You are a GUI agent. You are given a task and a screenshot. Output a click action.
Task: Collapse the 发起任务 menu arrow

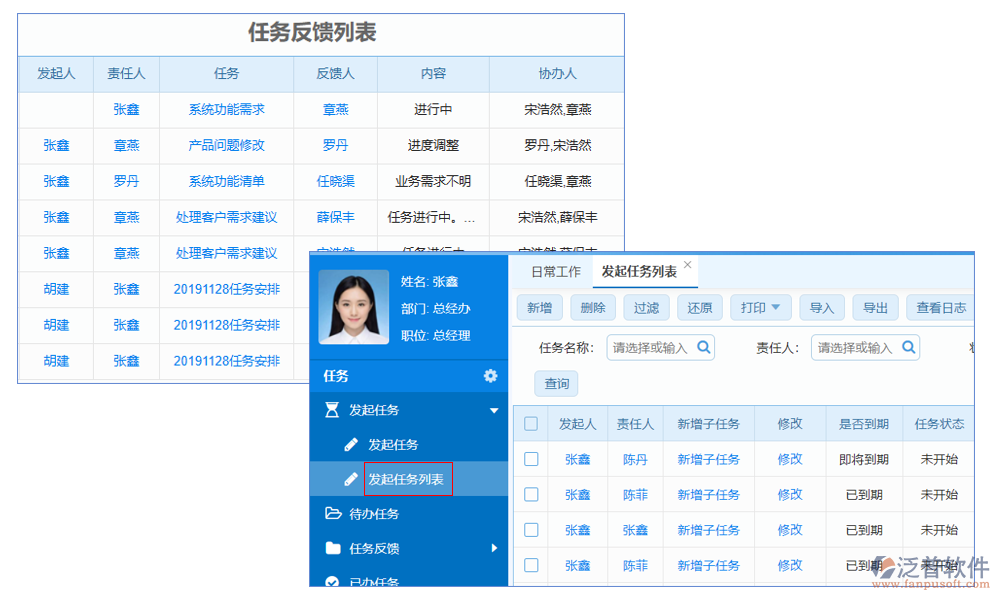[x=493, y=410]
